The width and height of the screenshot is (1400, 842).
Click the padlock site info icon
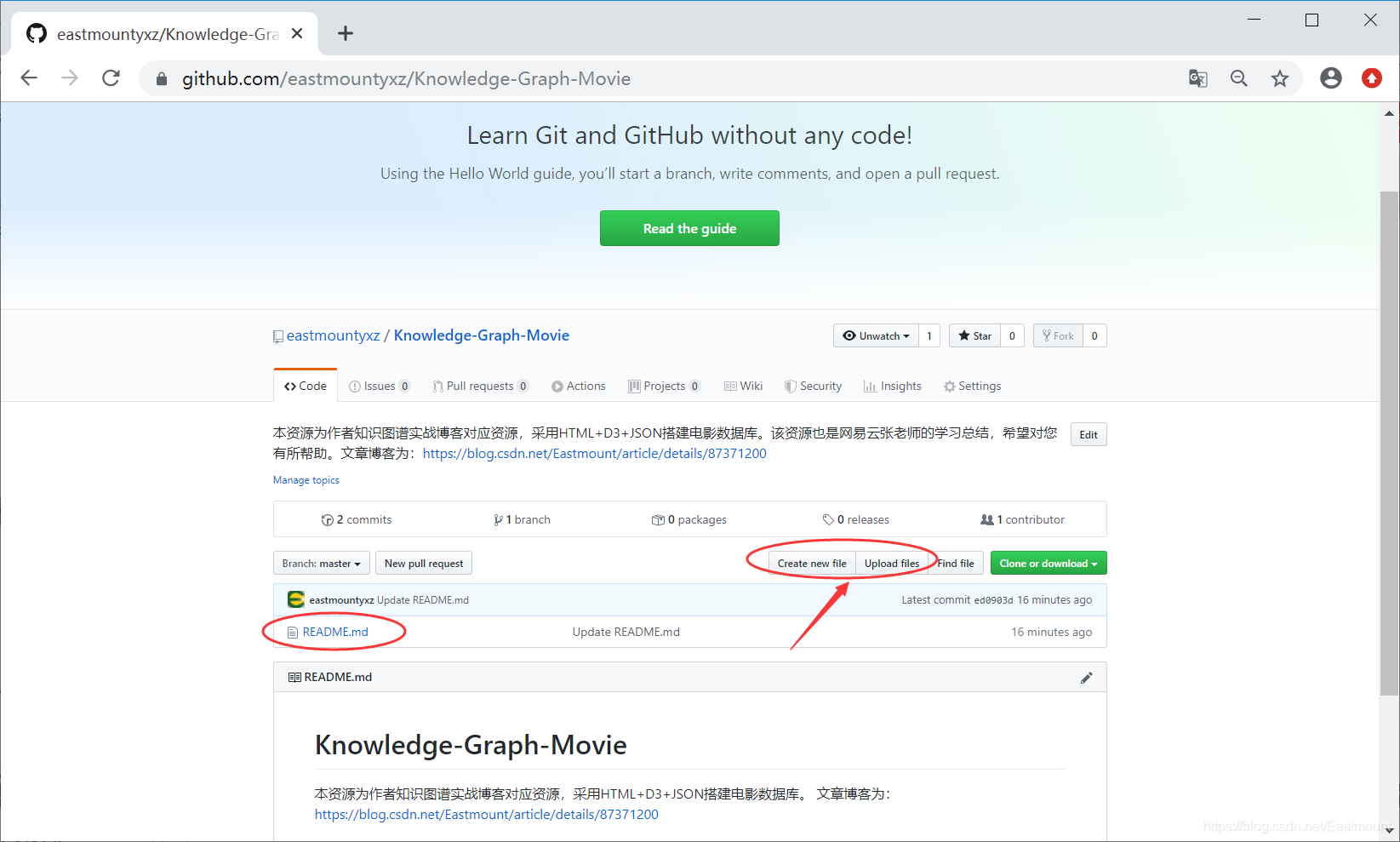[x=162, y=79]
